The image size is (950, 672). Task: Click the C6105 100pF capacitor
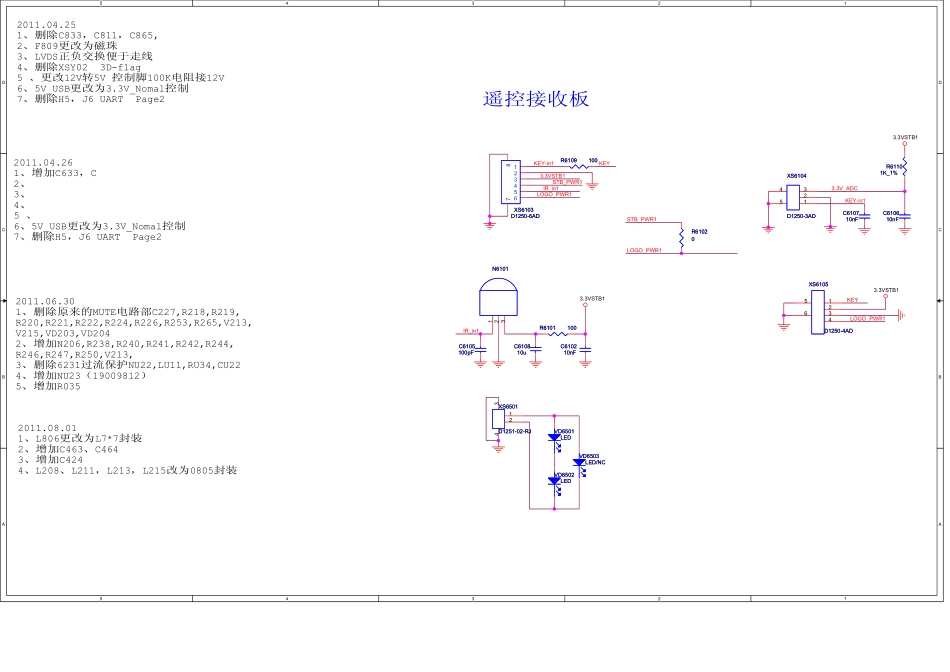pyautogui.click(x=480, y=349)
